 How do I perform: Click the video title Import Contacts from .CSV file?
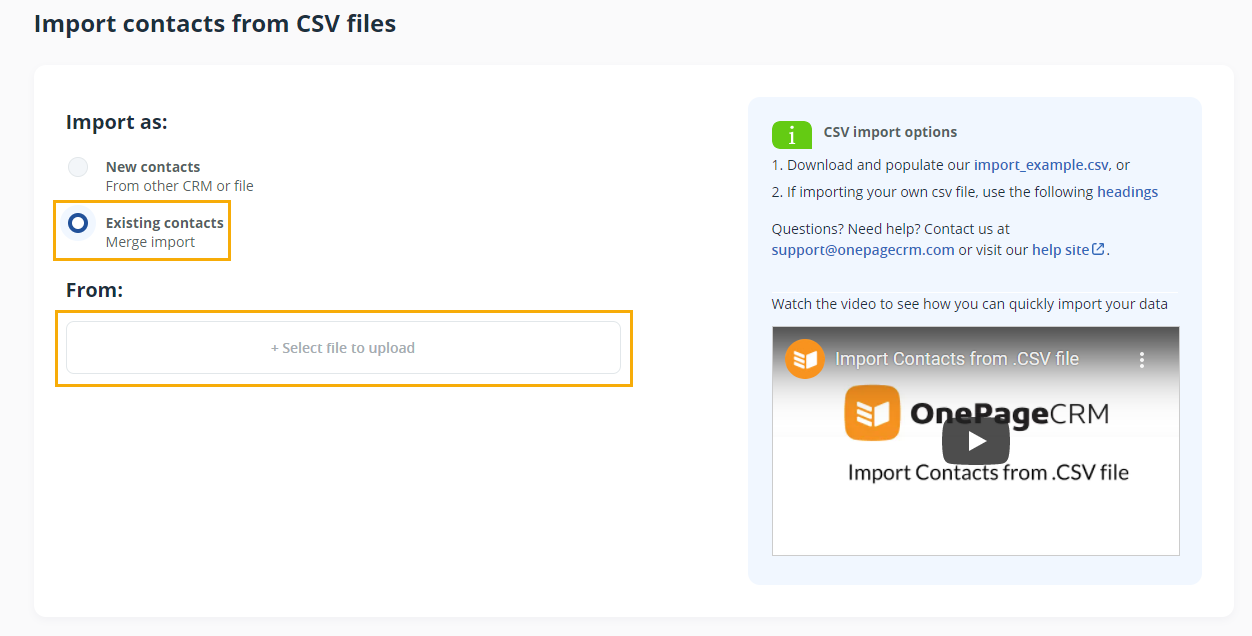click(957, 359)
